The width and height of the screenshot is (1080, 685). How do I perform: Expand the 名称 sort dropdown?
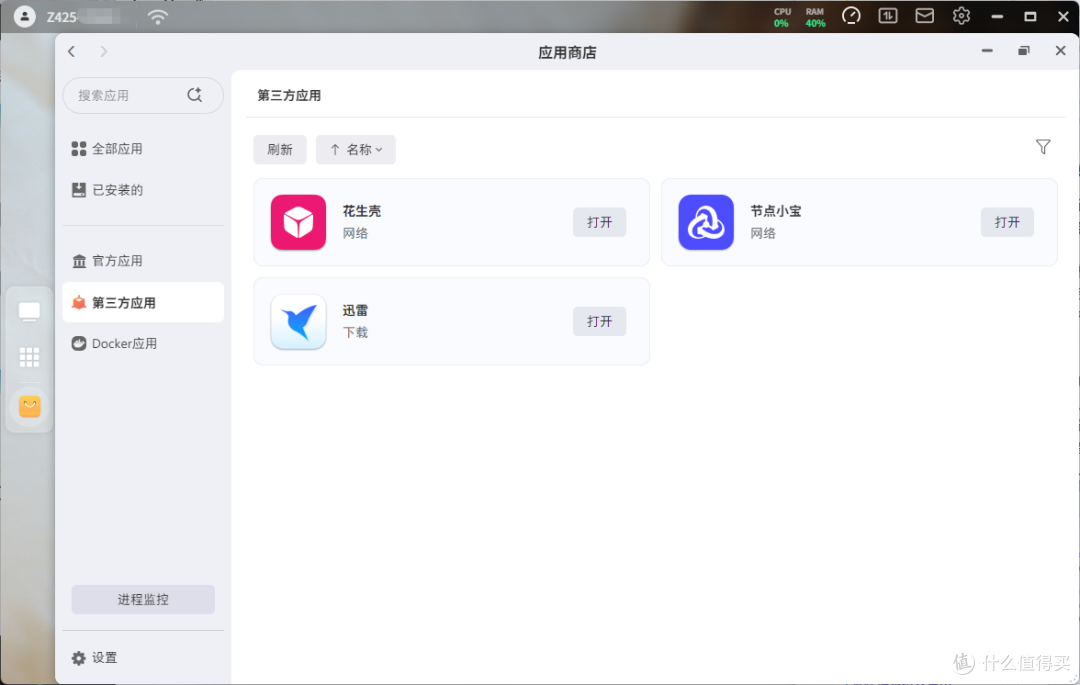coord(355,149)
